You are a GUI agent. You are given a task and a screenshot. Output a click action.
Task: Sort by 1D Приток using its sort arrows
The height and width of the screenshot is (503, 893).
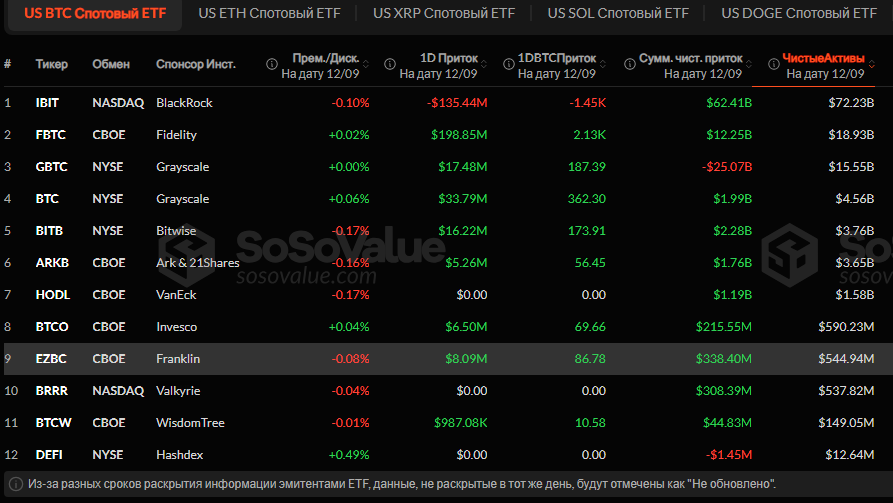pyautogui.click(x=483, y=65)
